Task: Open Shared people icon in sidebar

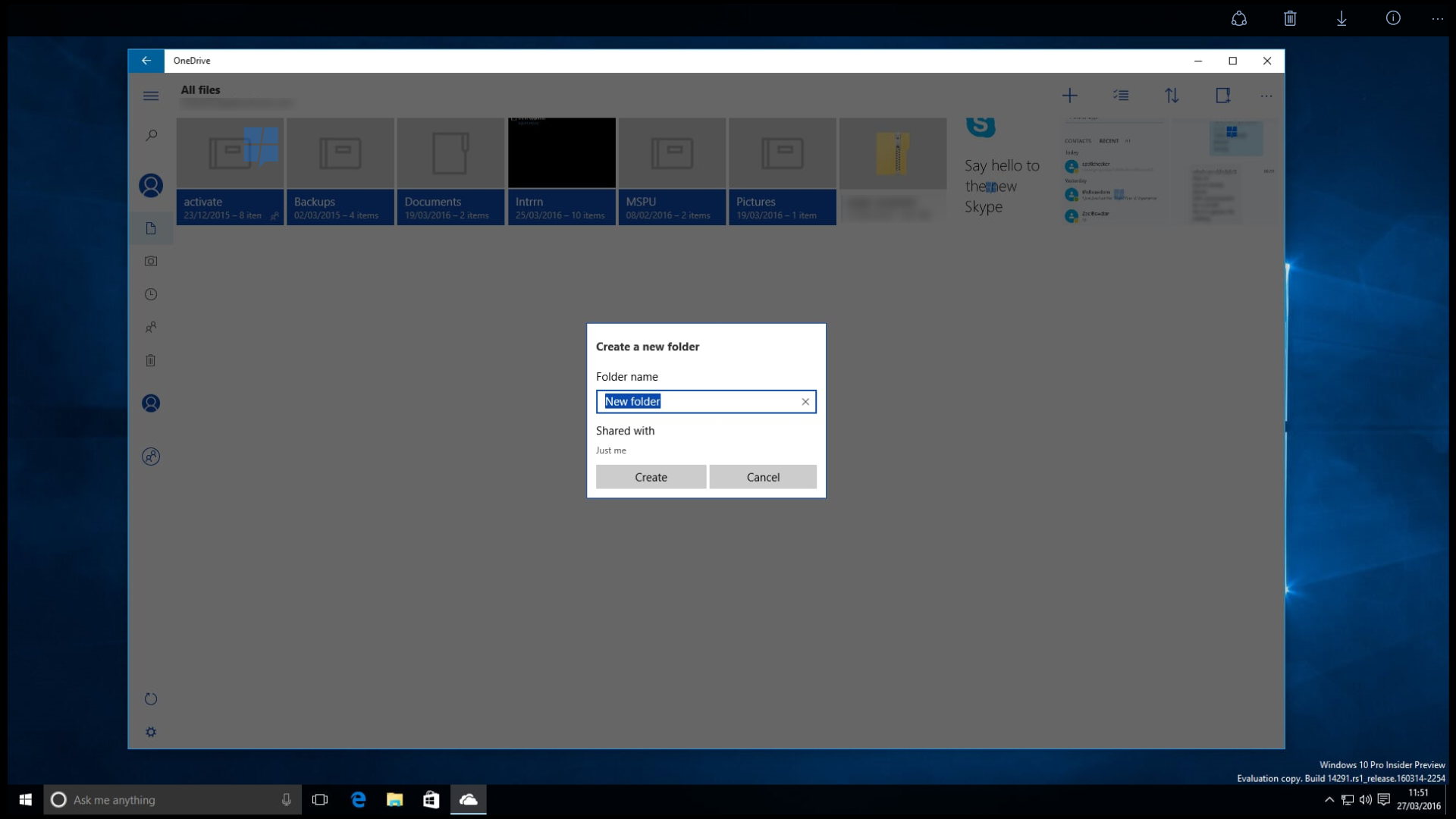Action: tap(151, 328)
